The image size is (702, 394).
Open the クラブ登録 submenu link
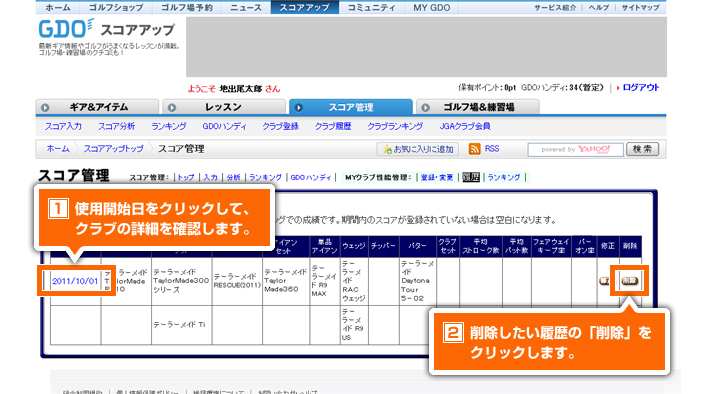click(x=280, y=126)
